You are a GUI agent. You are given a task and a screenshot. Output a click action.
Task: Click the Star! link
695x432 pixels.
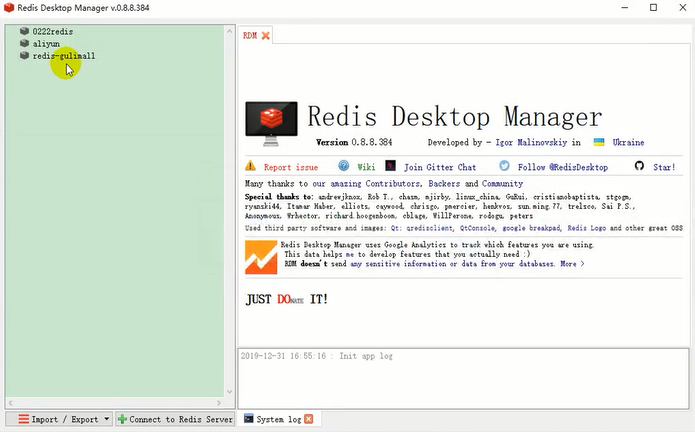click(664, 167)
